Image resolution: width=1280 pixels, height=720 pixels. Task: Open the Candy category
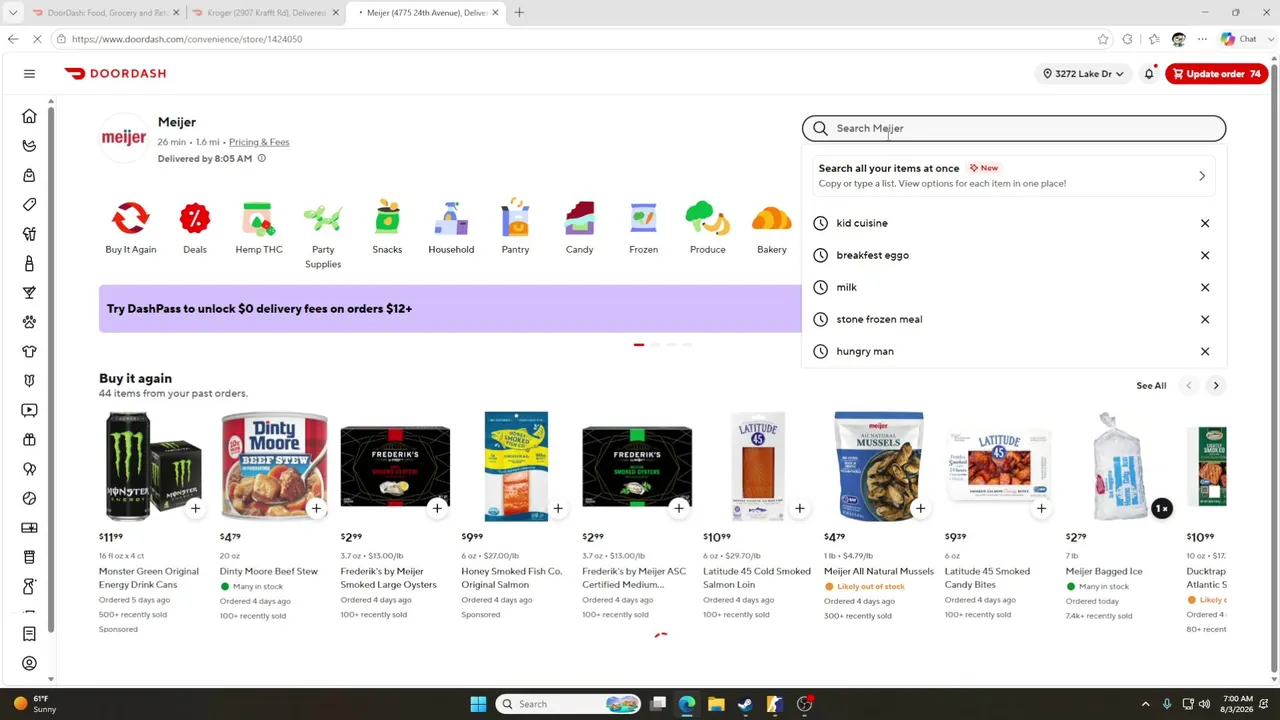click(x=579, y=228)
